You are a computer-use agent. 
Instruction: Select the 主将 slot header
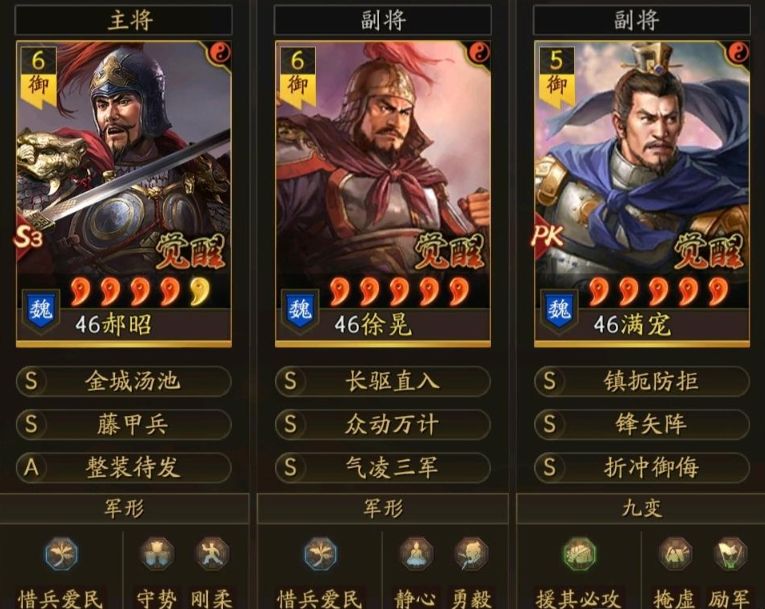coord(123,20)
